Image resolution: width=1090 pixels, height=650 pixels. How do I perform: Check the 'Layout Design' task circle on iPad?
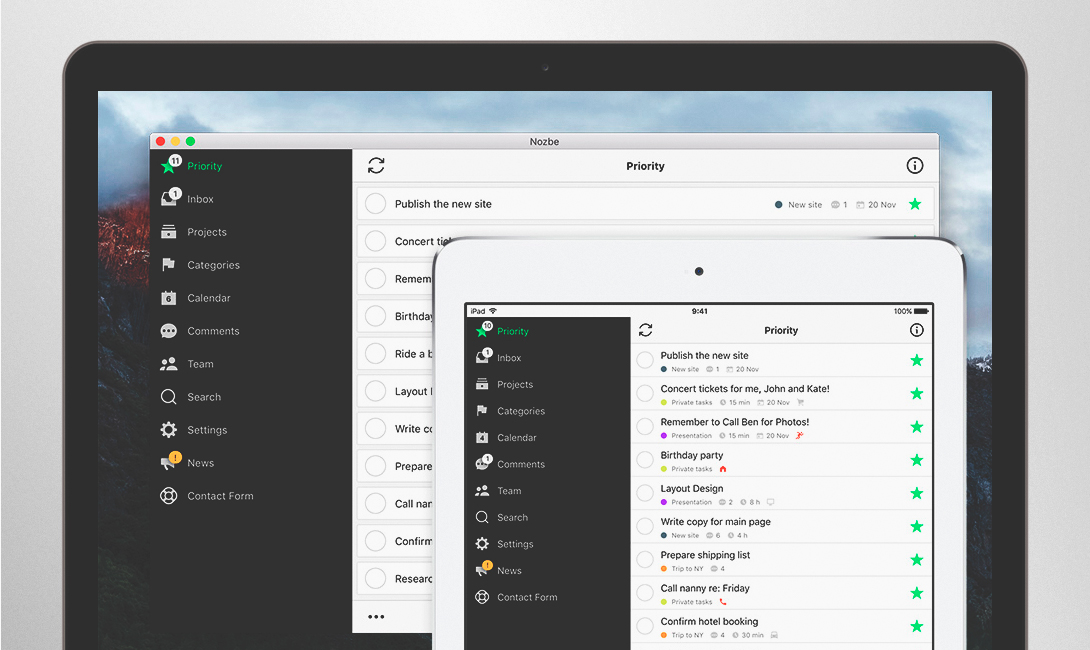pos(645,493)
